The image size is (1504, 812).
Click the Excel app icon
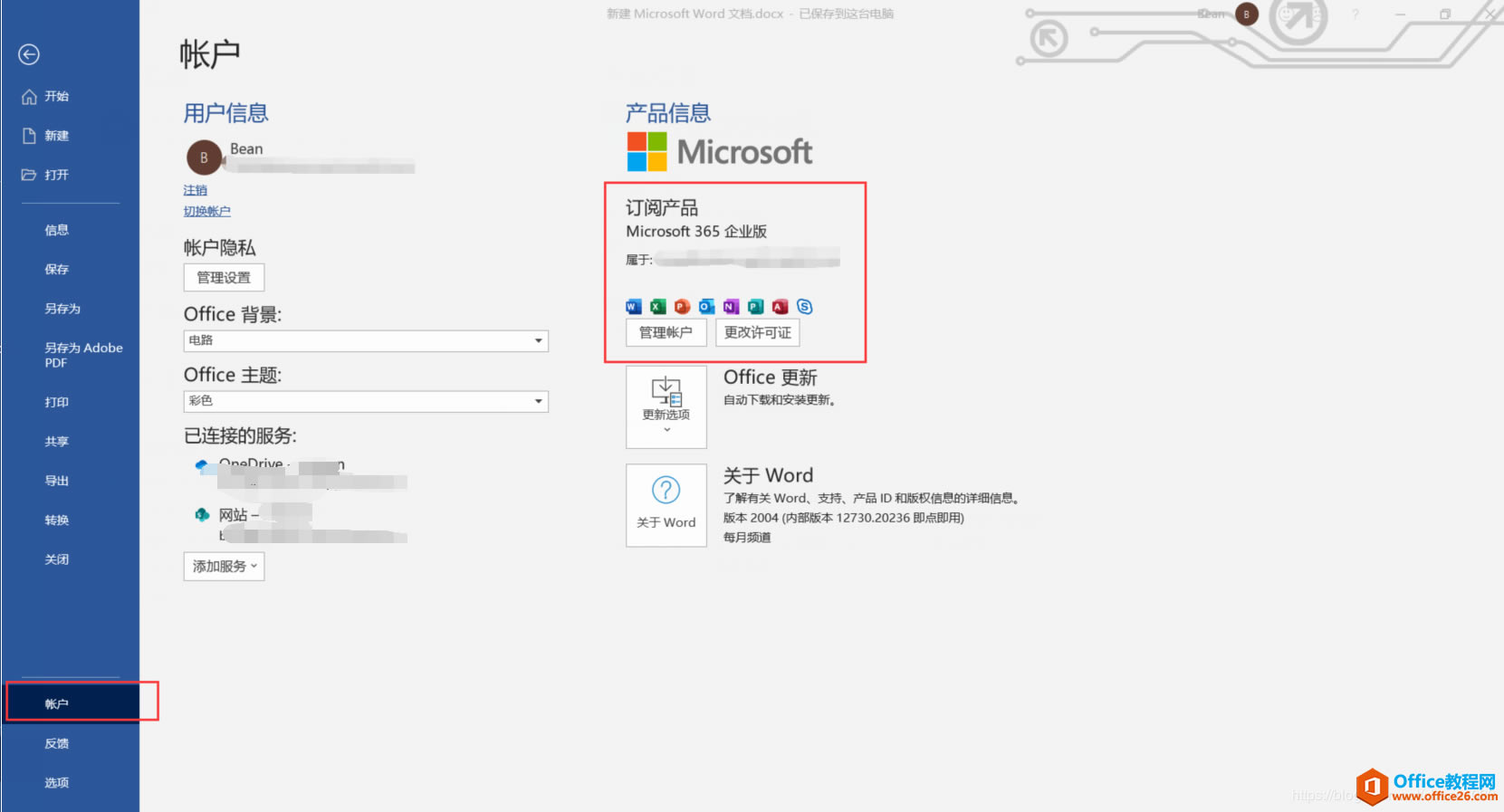tap(658, 307)
